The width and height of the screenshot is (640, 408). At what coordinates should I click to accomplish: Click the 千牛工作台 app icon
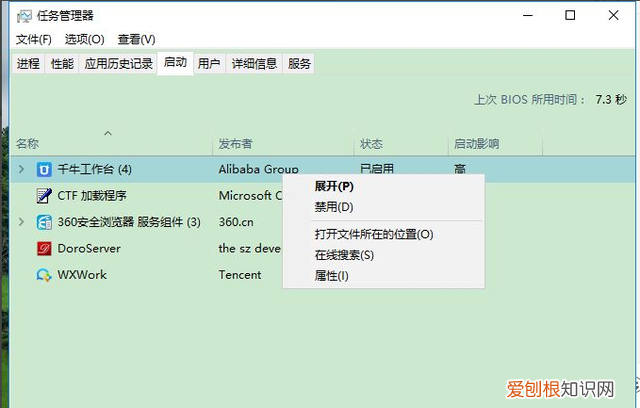tap(44, 169)
